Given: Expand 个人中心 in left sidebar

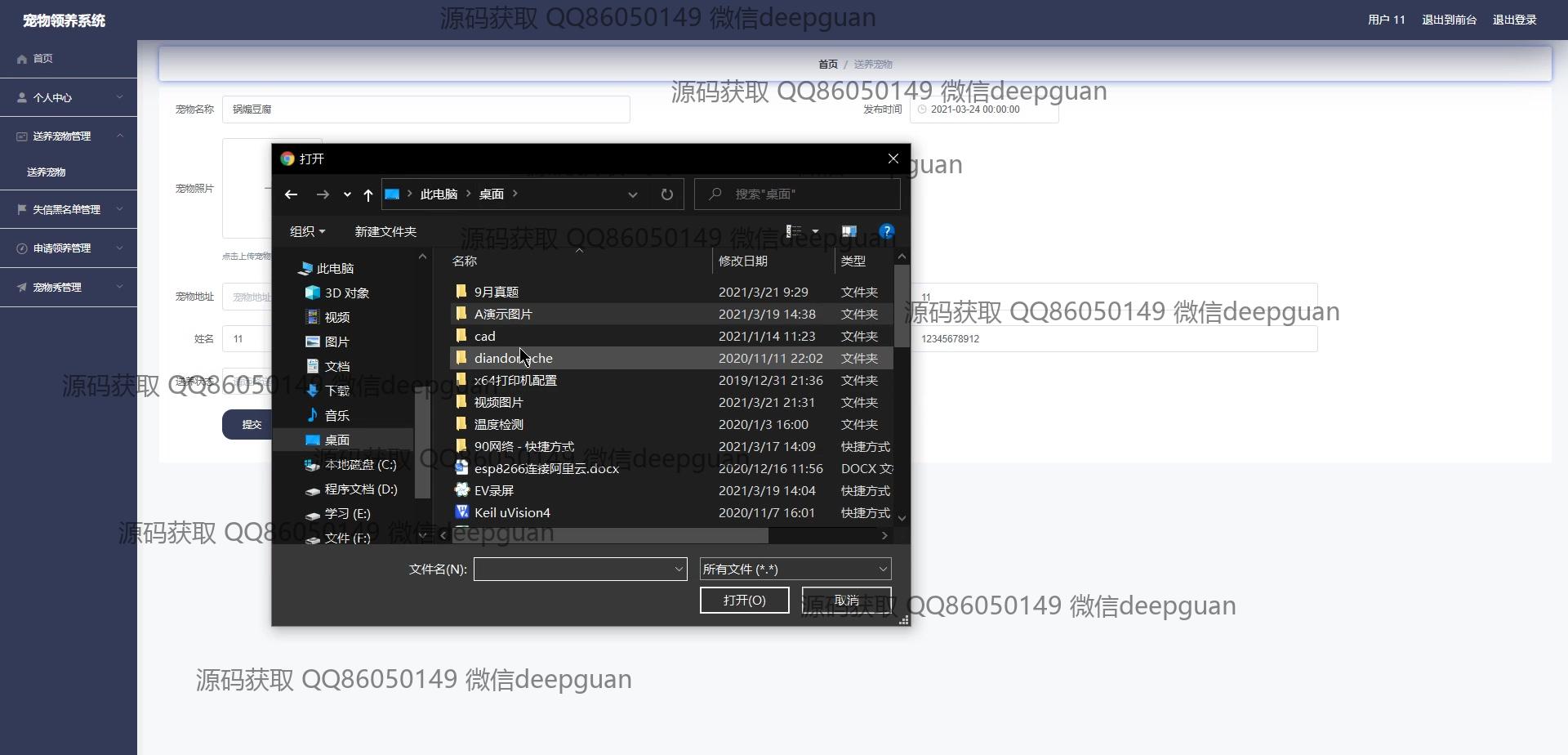Looking at the screenshot, I should click(x=69, y=97).
